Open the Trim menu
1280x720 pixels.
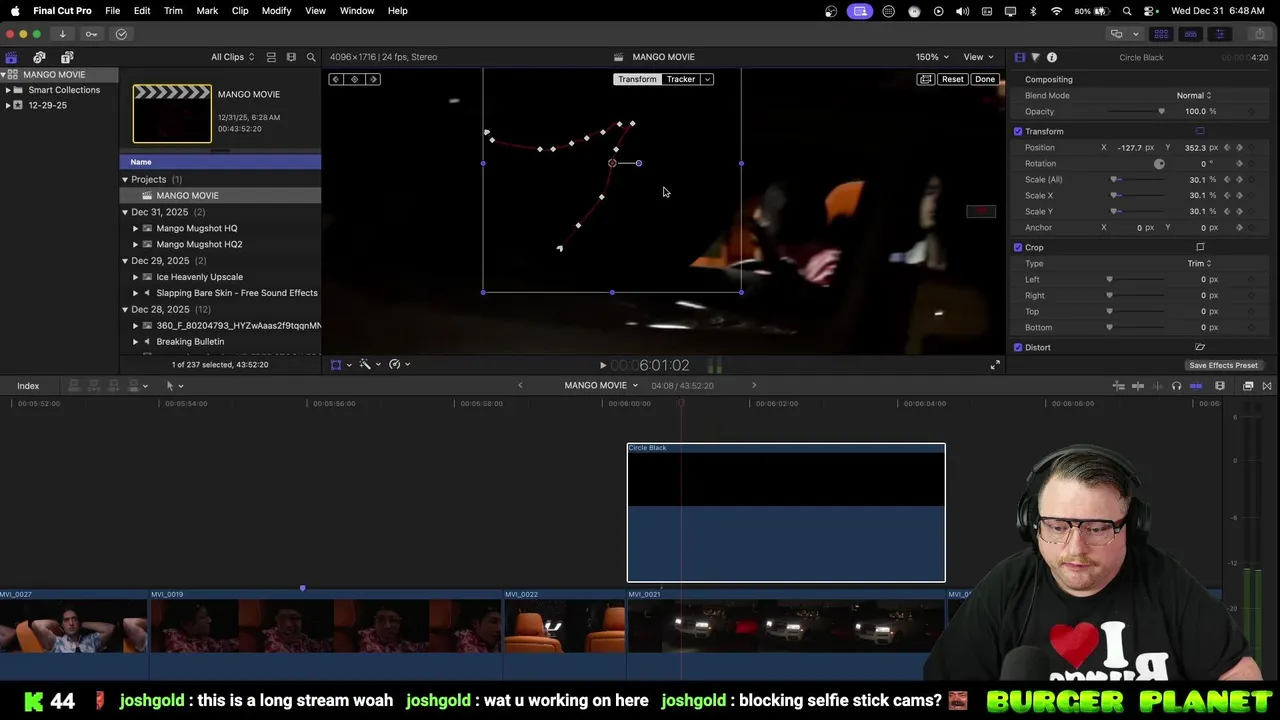coord(173,10)
